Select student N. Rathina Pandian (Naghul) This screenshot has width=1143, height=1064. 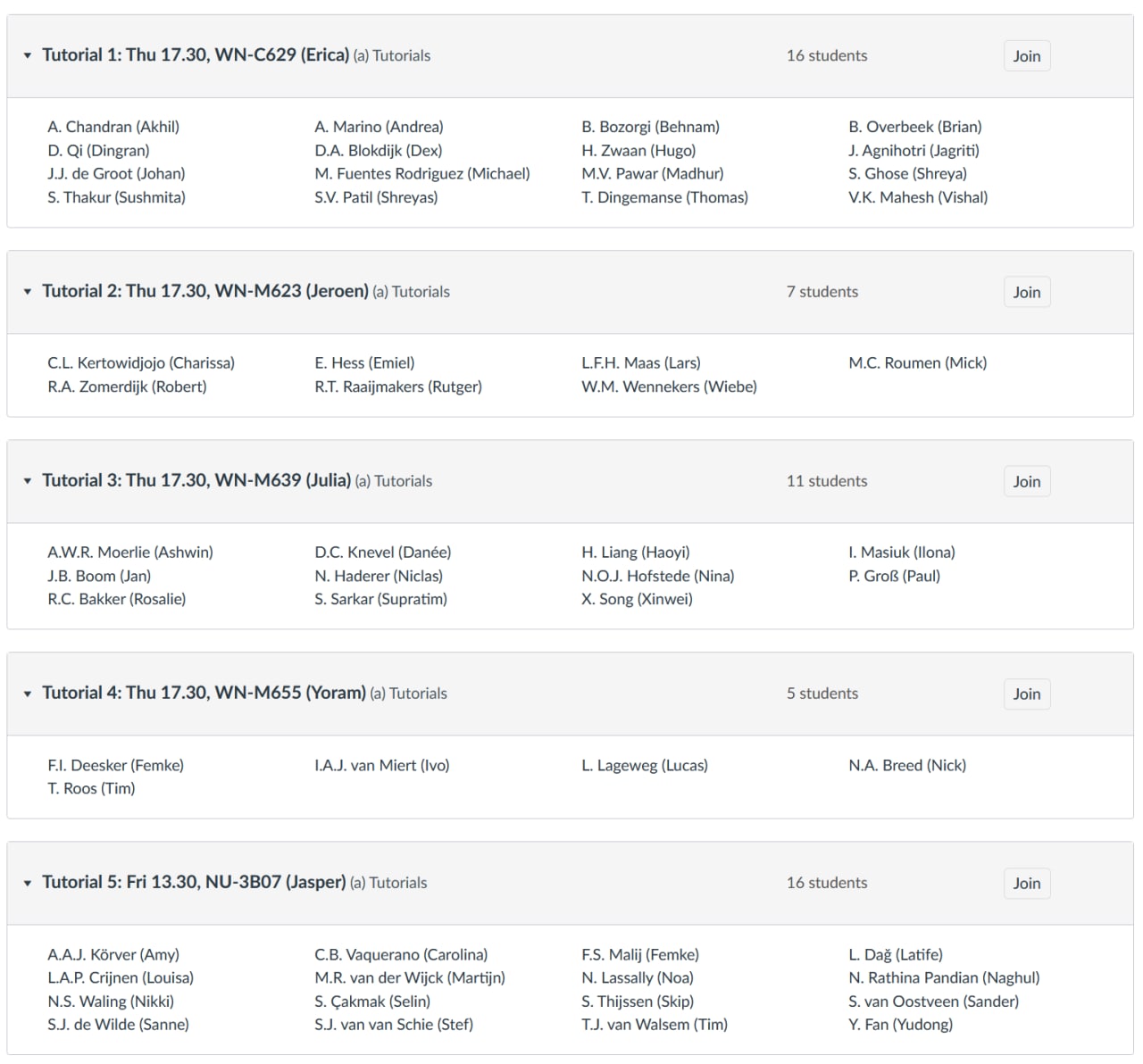tap(944, 978)
